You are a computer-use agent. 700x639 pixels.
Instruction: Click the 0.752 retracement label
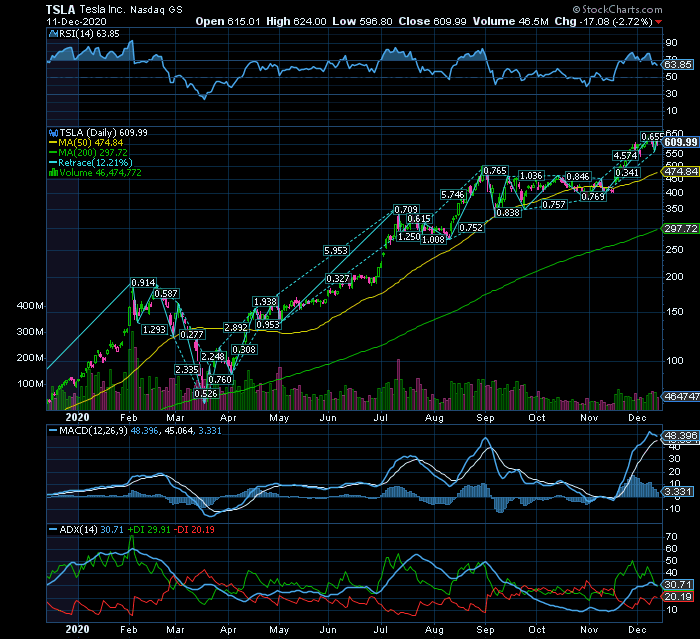click(471, 227)
